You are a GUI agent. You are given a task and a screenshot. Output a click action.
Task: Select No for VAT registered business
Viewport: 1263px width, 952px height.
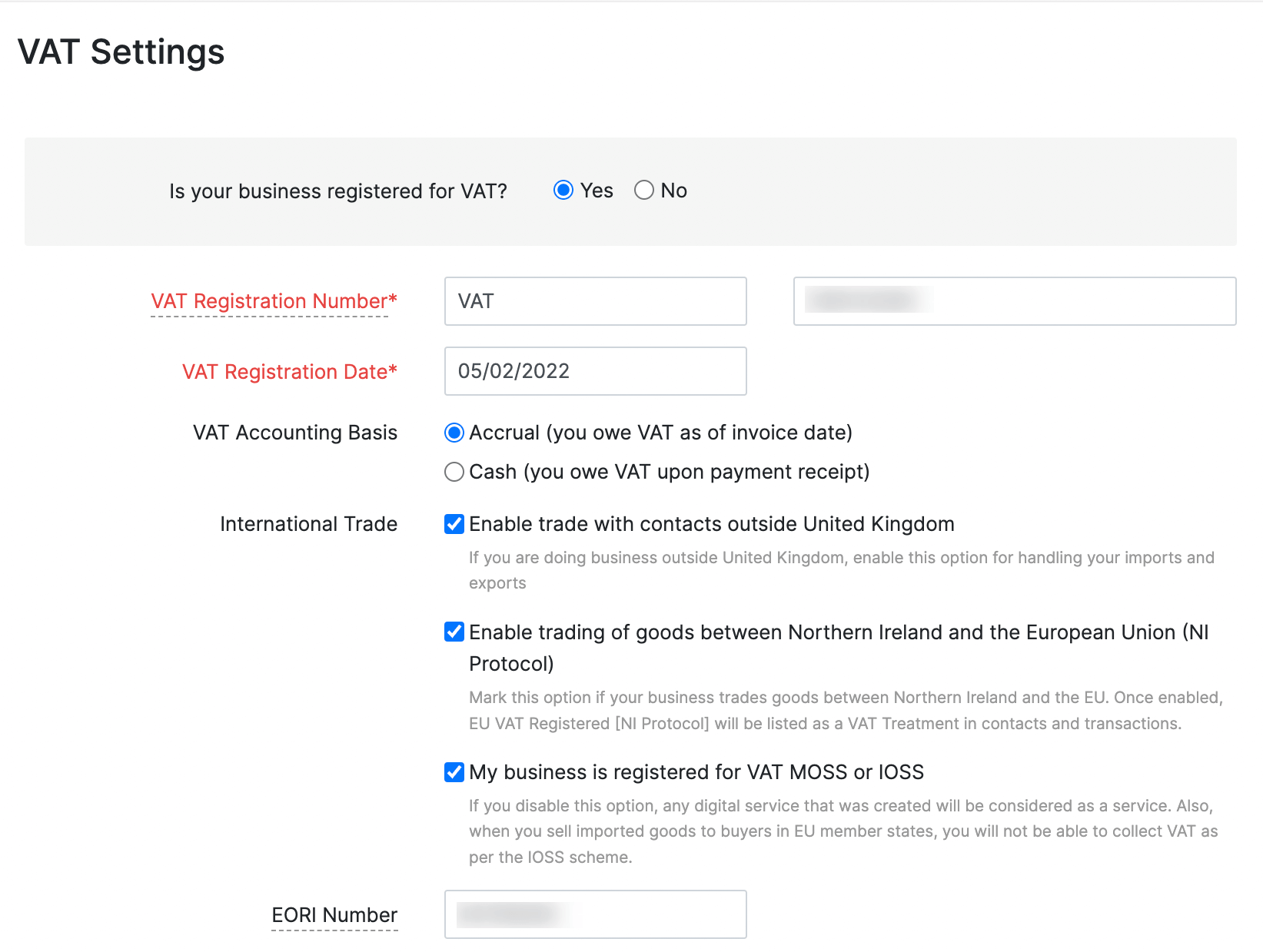point(644,191)
